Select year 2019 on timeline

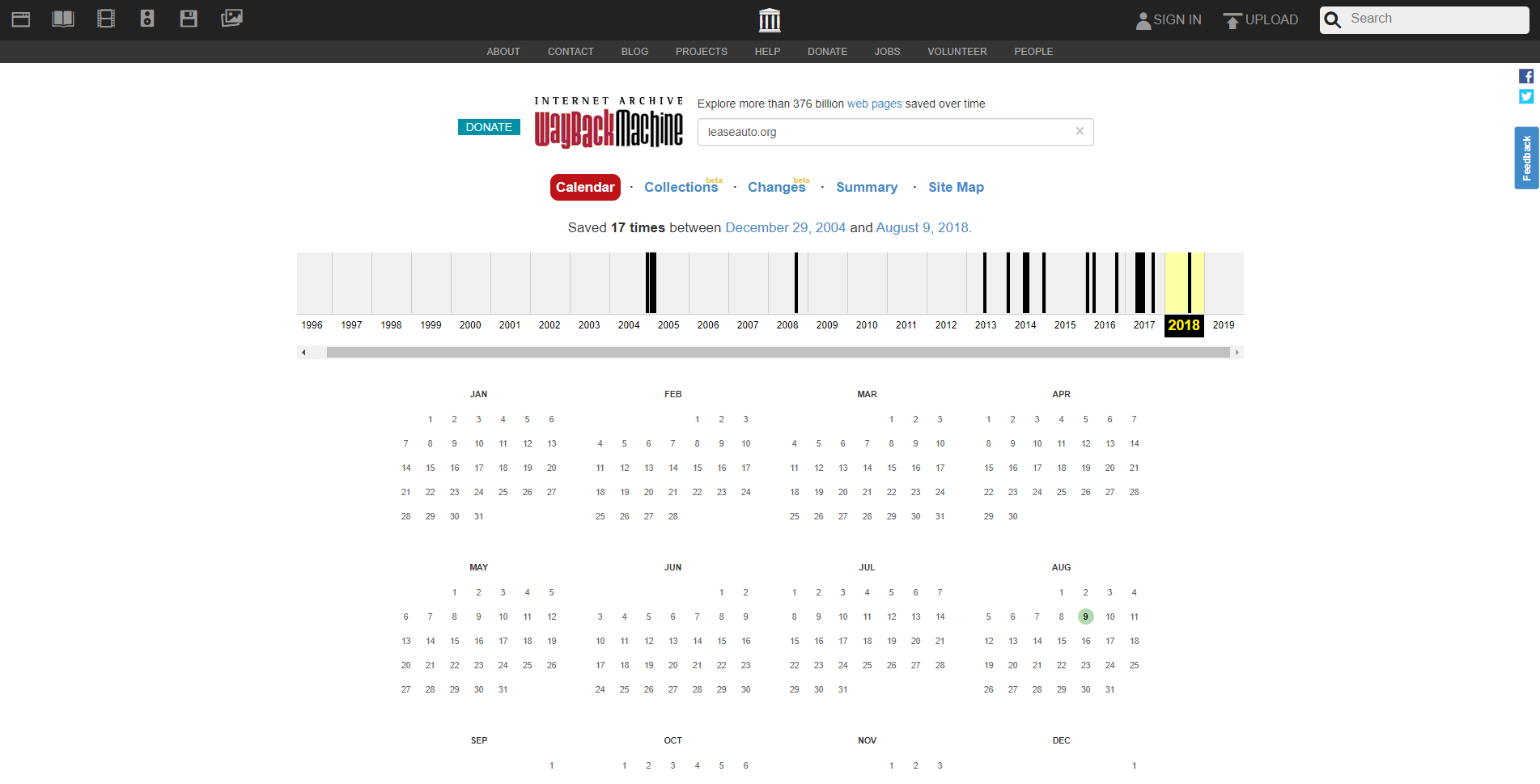click(x=1224, y=325)
